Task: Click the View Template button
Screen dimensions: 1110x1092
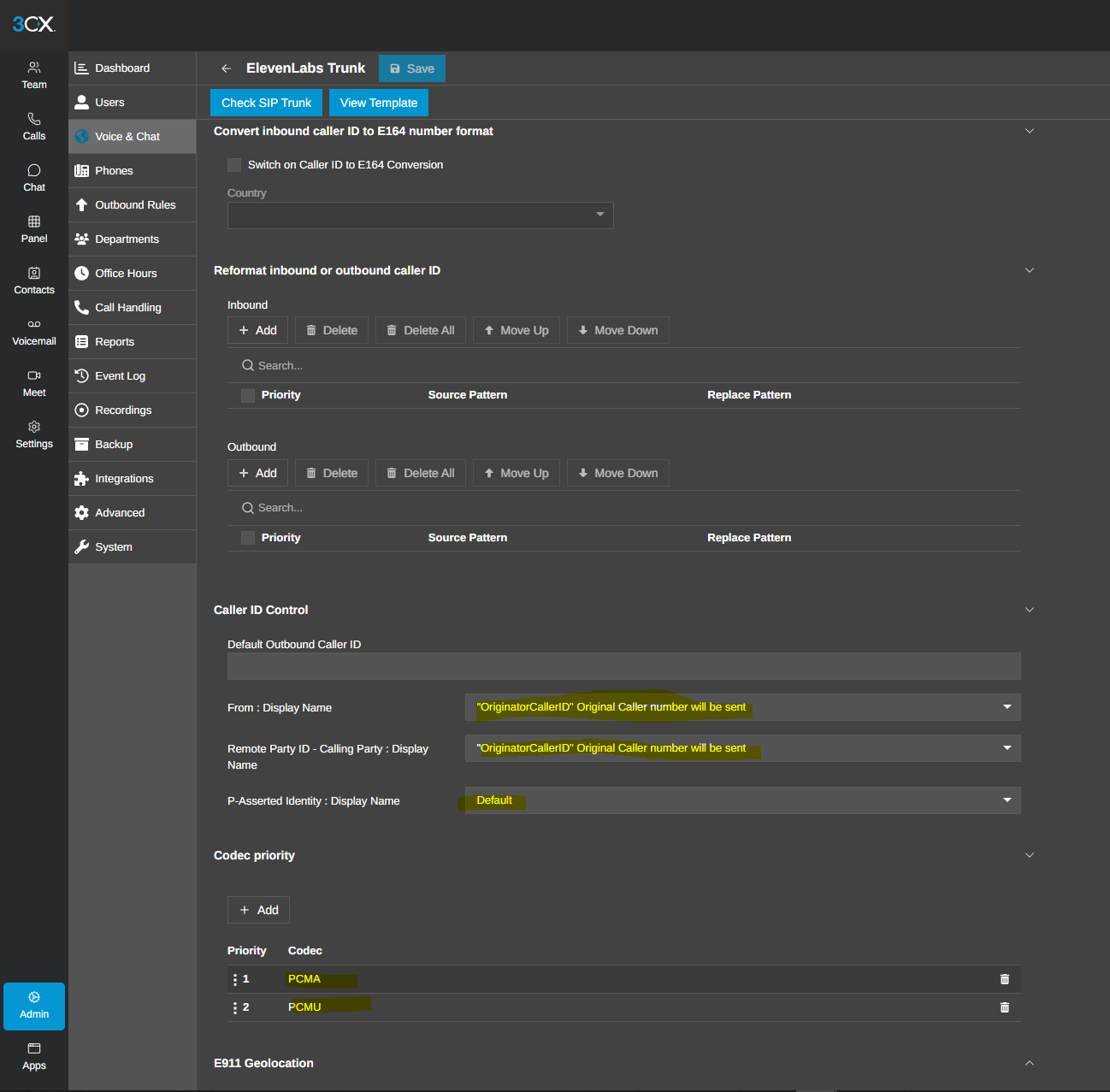Action: (379, 103)
